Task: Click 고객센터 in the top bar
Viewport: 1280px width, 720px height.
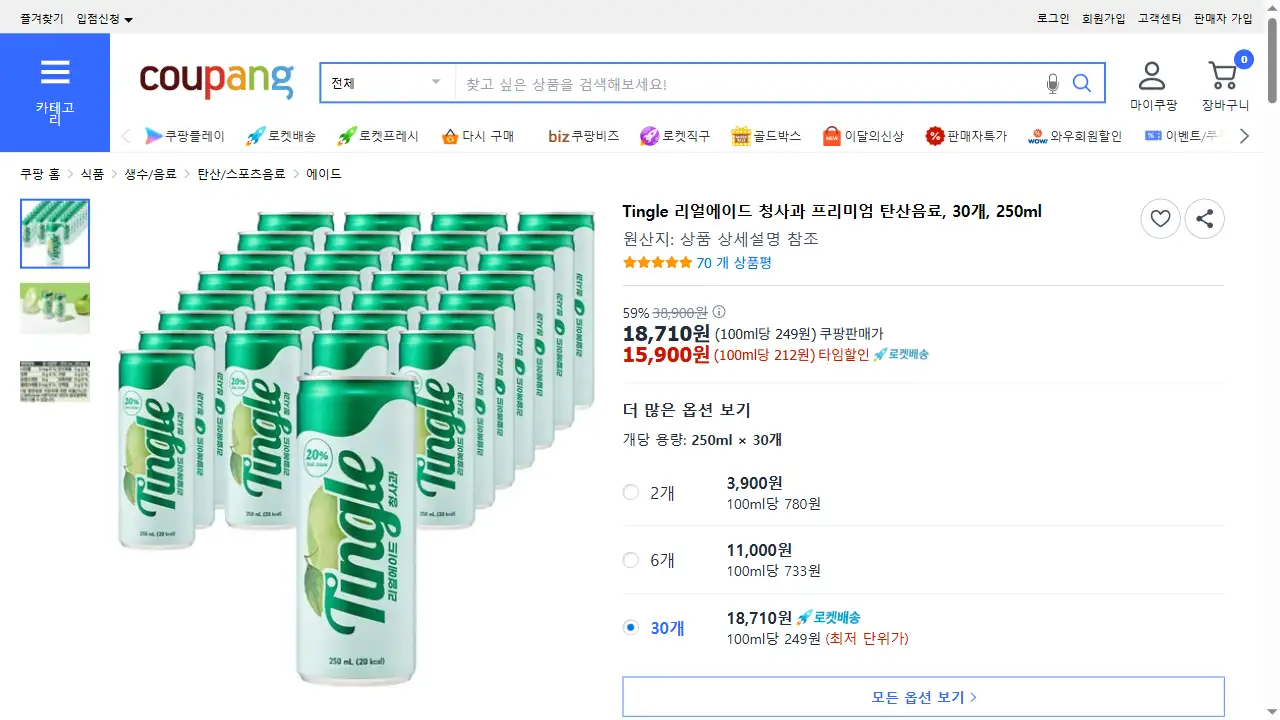Action: (x=1159, y=19)
